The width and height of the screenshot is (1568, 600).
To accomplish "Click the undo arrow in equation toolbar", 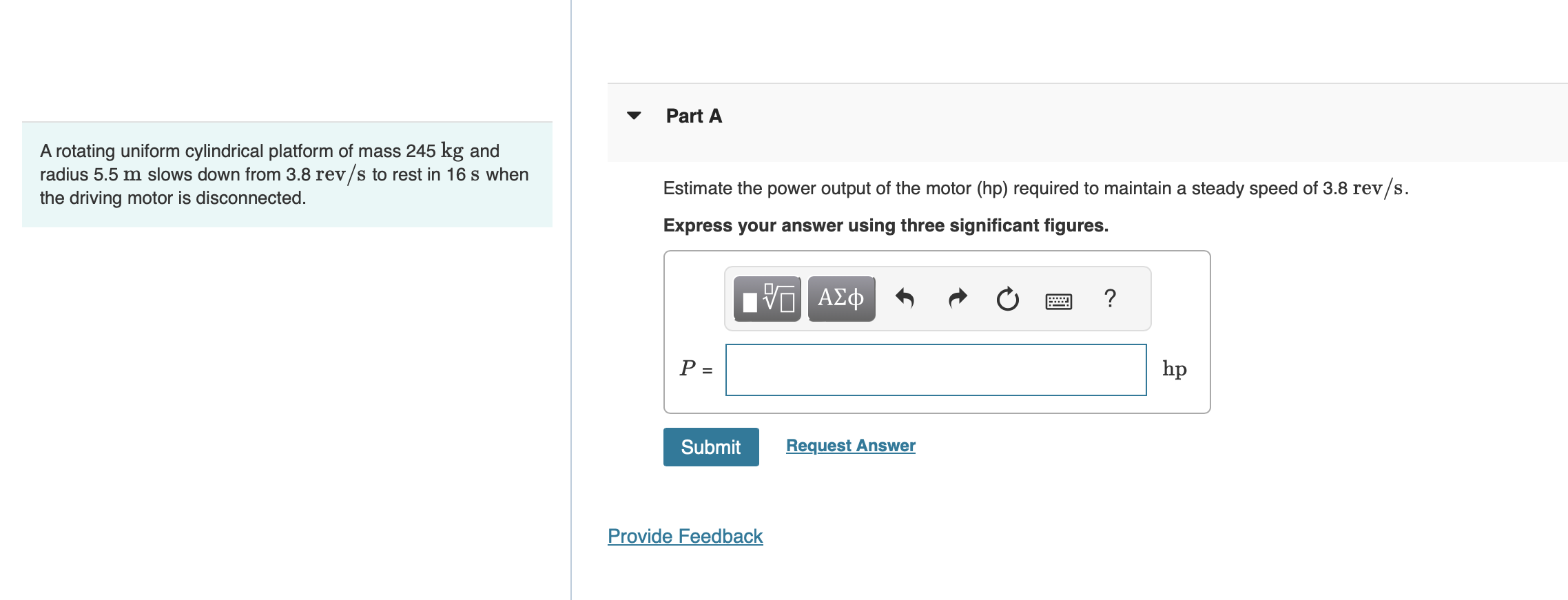I will point(905,299).
